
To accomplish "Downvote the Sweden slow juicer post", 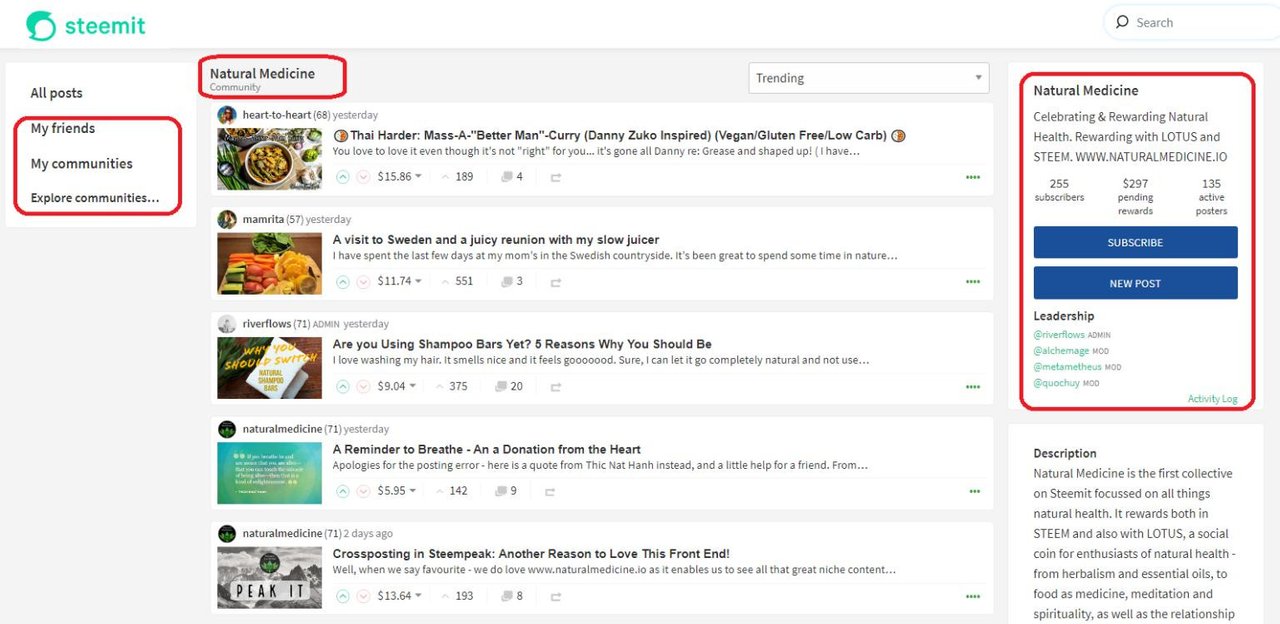I will click(363, 282).
